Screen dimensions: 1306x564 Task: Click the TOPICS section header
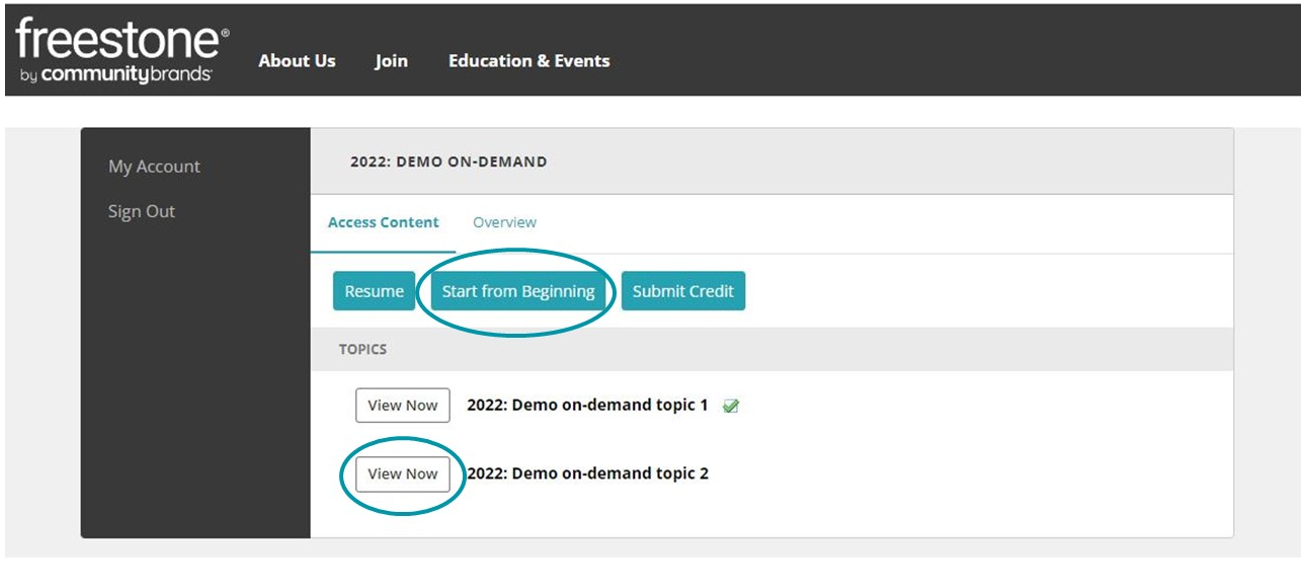[x=363, y=350]
